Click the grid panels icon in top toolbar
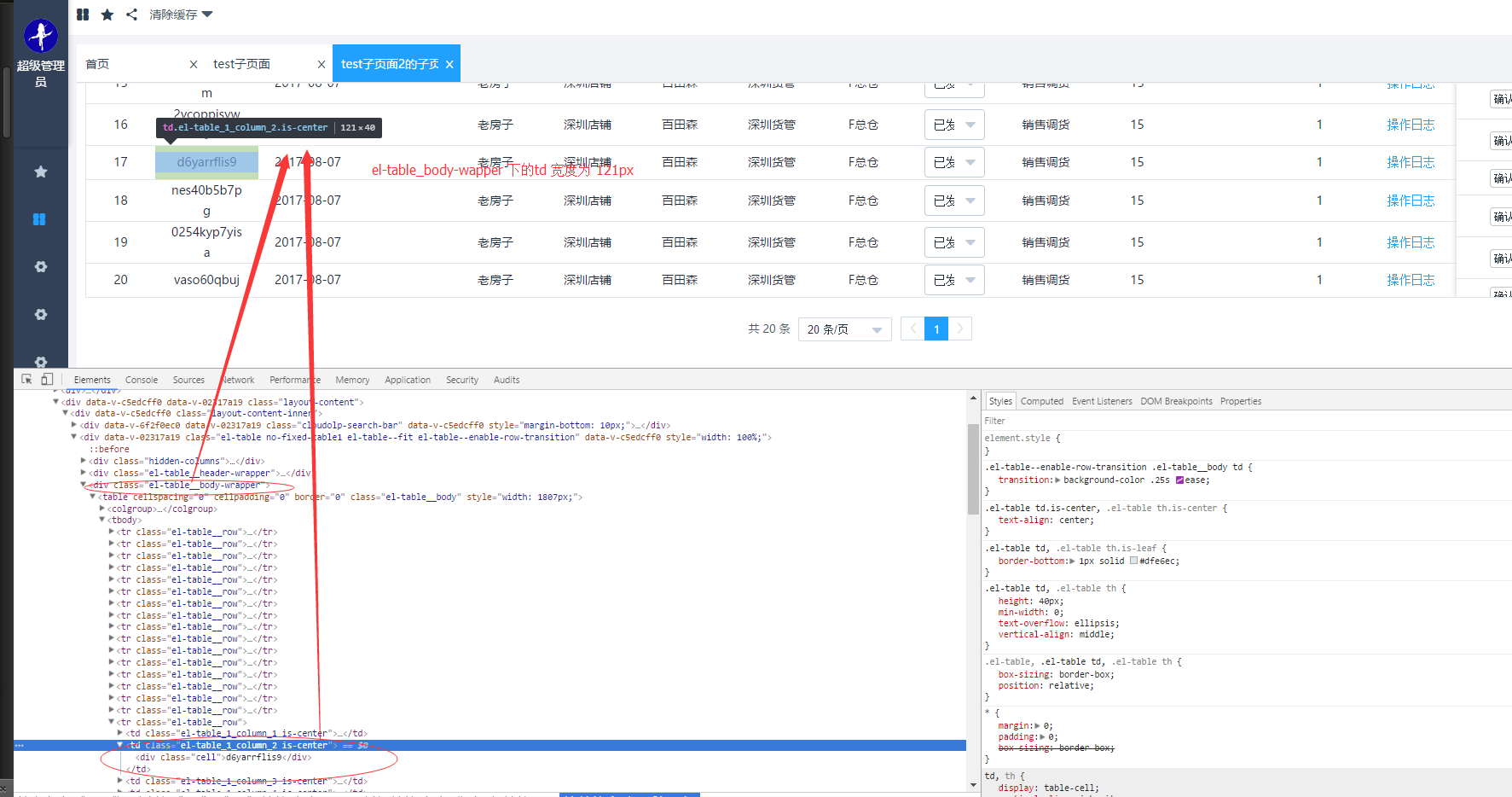This screenshot has width=1512, height=797. pos(82,14)
